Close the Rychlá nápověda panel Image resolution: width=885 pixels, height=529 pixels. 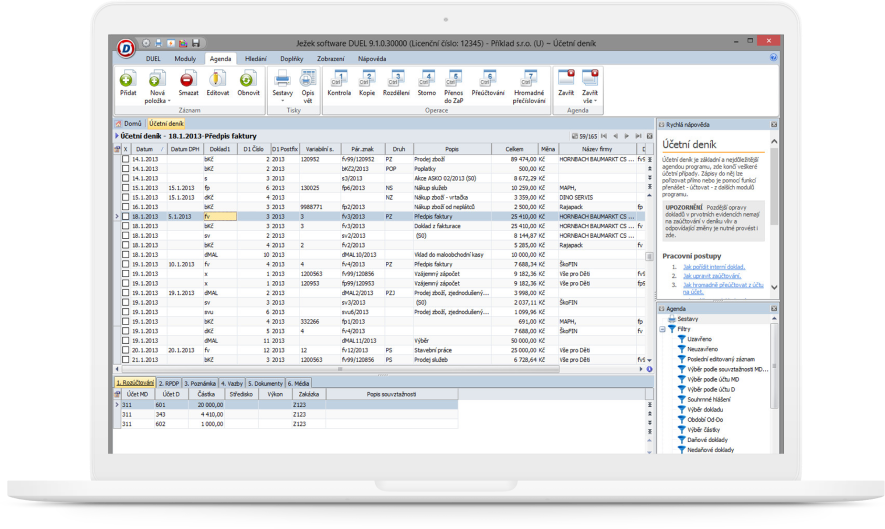(774, 125)
